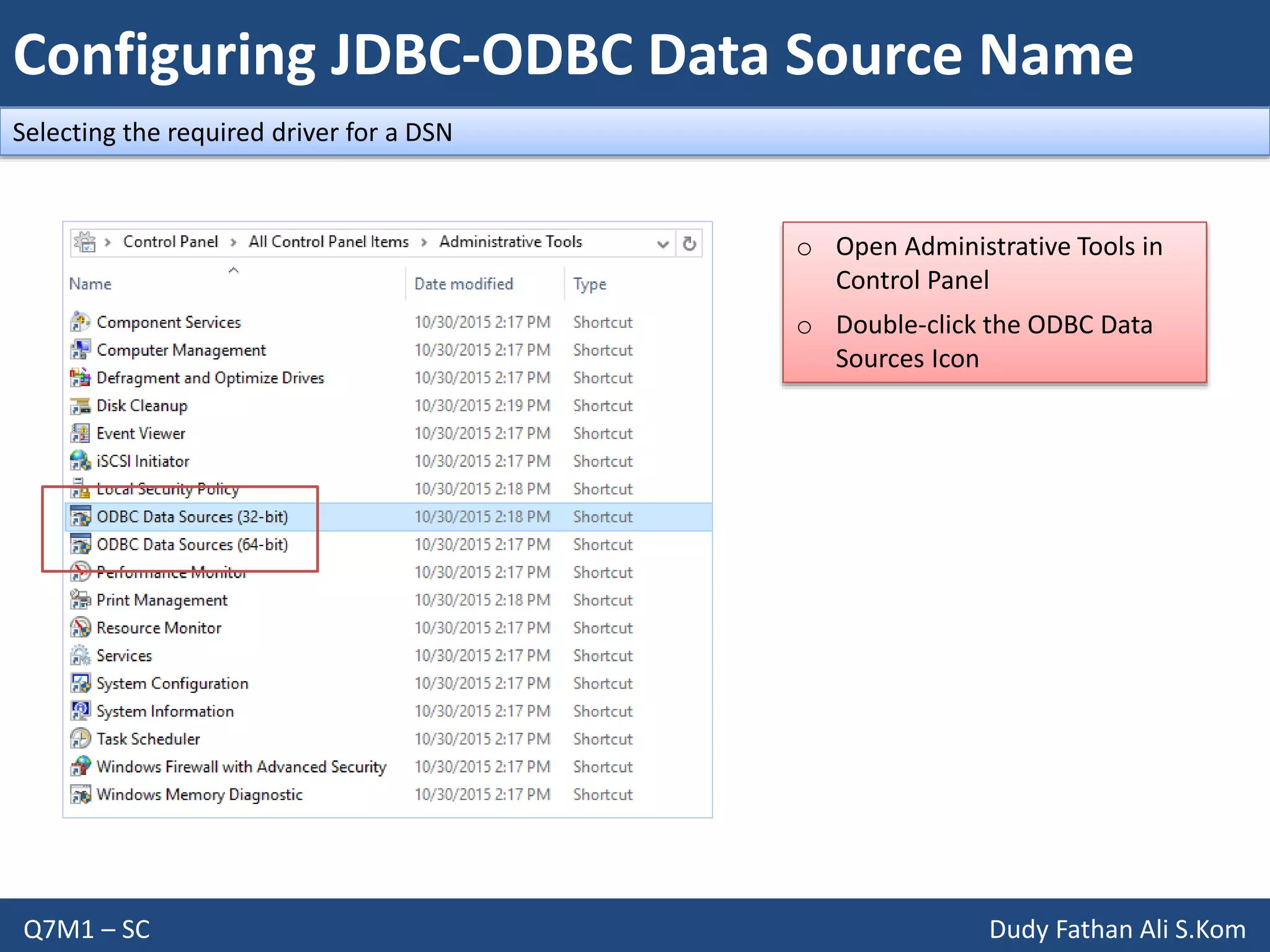The height and width of the screenshot is (952, 1270).
Task: Click the Services gear icon
Action: 81,656
